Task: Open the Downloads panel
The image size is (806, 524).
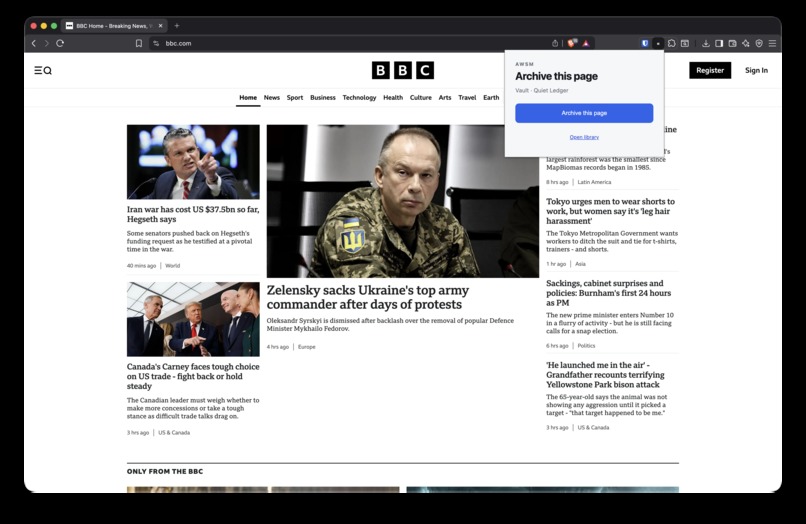Action: pyautogui.click(x=706, y=43)
